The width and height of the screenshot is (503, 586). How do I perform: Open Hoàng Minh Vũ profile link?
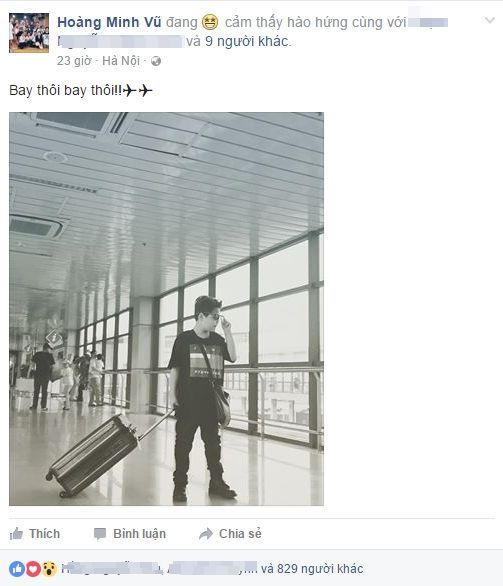pos(109,22)
